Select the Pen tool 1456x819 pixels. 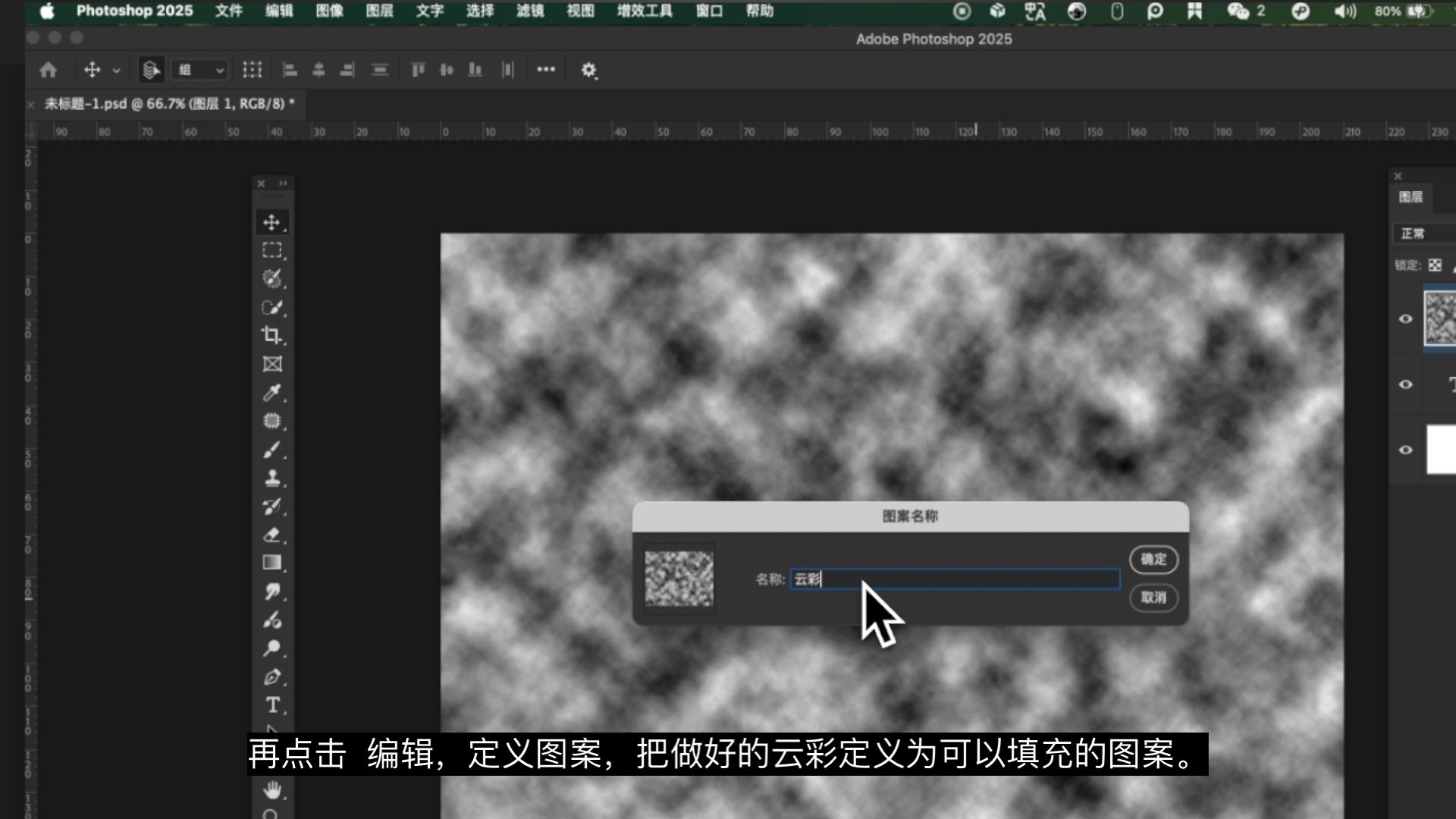[x=272, y=676]
